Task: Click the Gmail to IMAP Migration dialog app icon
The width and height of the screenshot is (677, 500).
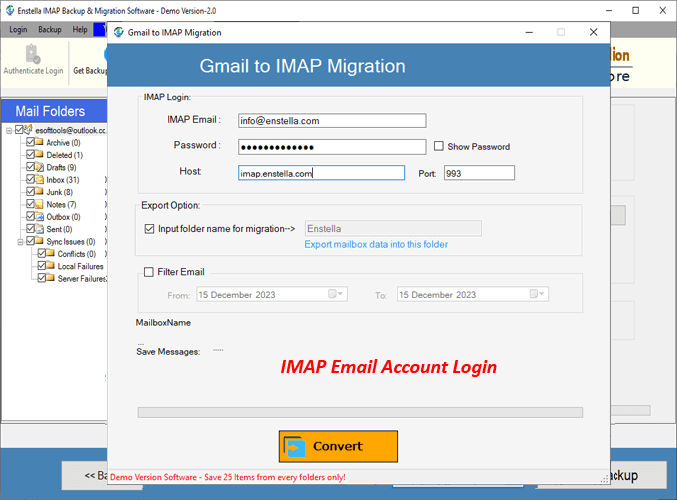Action: (x=118, y=32)
